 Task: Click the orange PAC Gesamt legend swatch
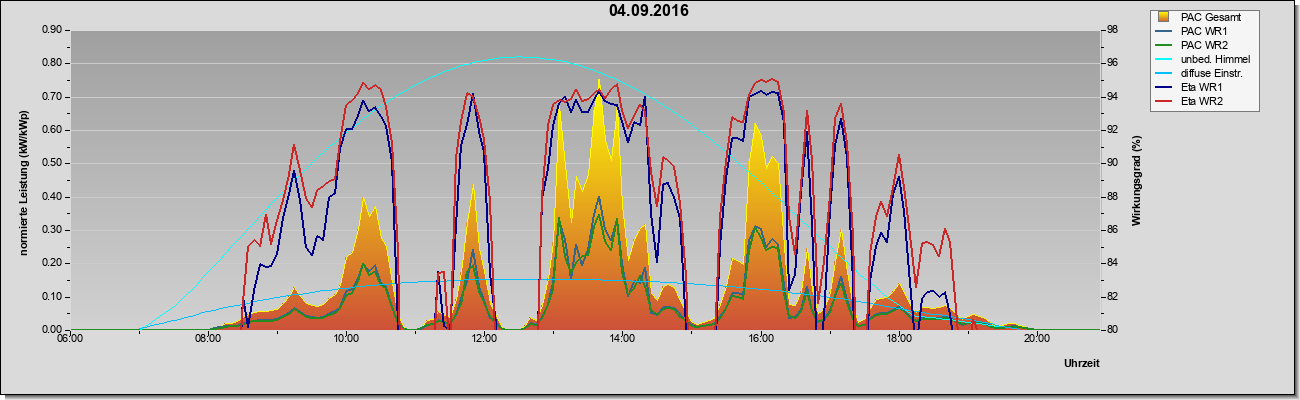(x=1165, y=17)
